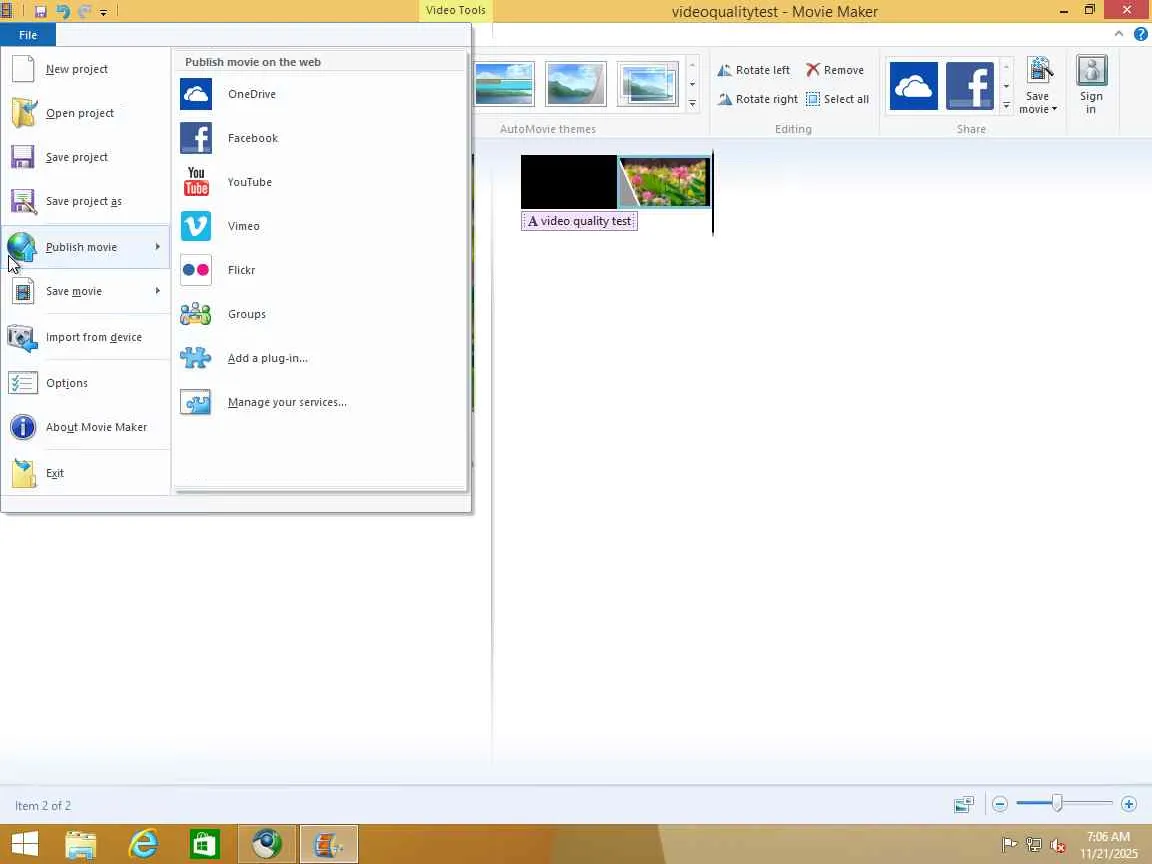Select New project in File menu
The image size is (1152, 864).
pos(85,69)
